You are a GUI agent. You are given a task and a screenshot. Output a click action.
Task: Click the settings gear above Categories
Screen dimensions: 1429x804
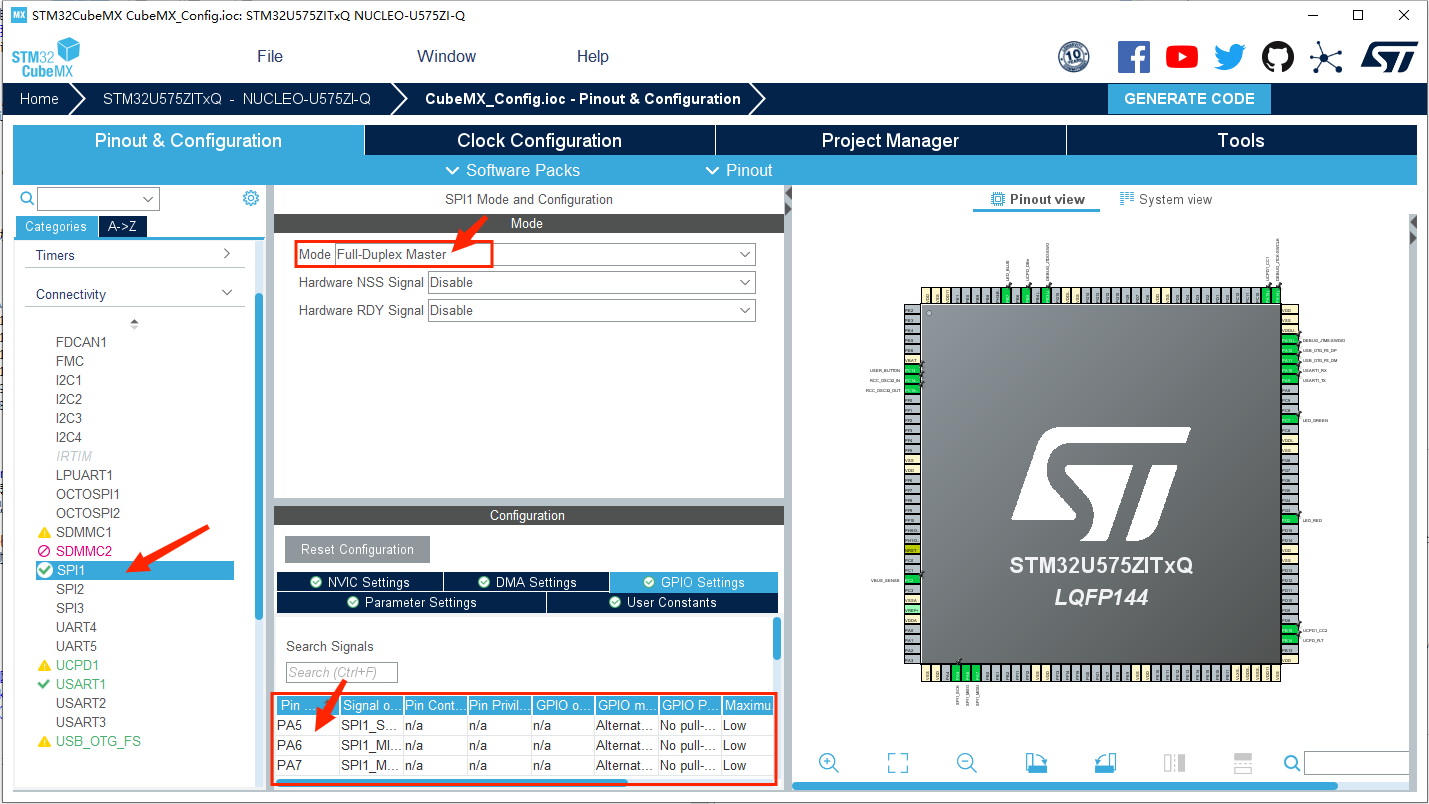point(251,198)
